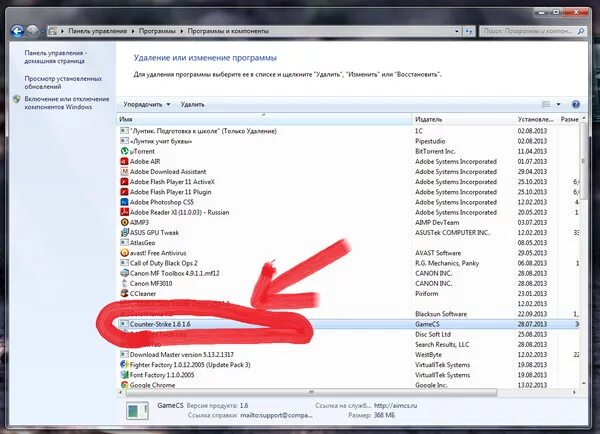This screenshot has height=434, width=600.
Task: Select Download Master version 5.13.2.1317 entry
Action: (x=181, y=354)
